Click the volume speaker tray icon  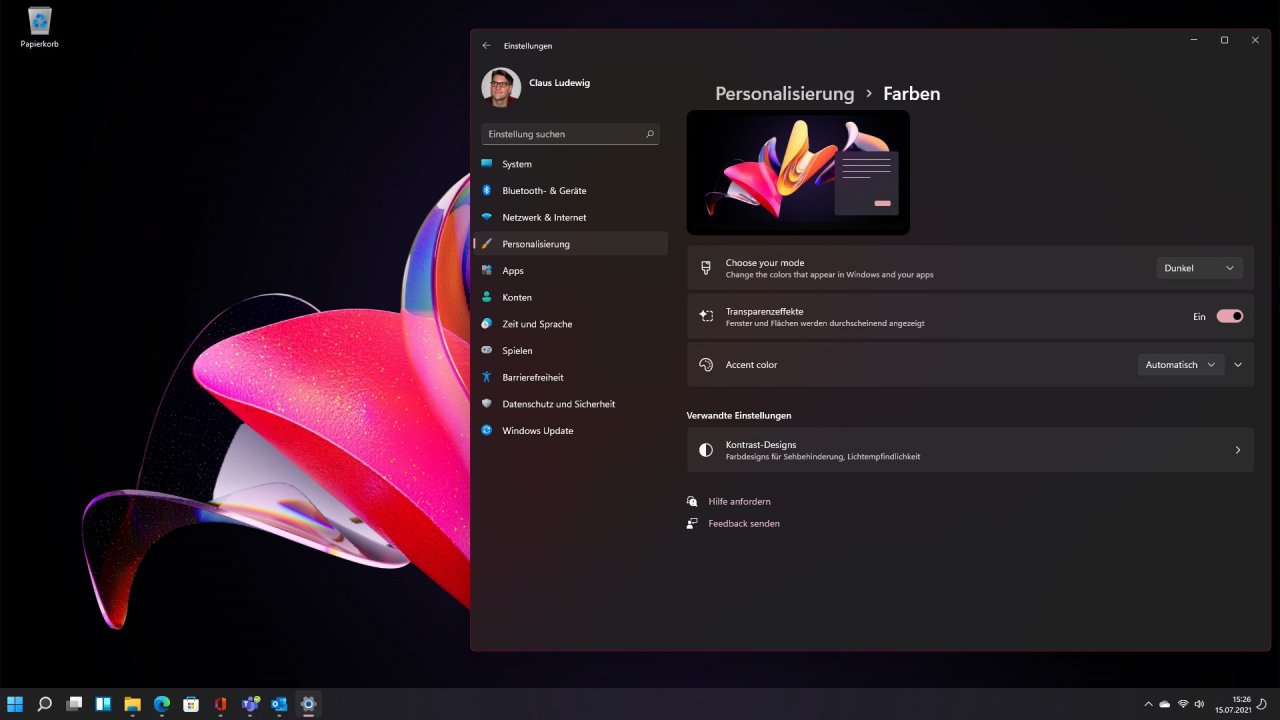coord(1199,704)
